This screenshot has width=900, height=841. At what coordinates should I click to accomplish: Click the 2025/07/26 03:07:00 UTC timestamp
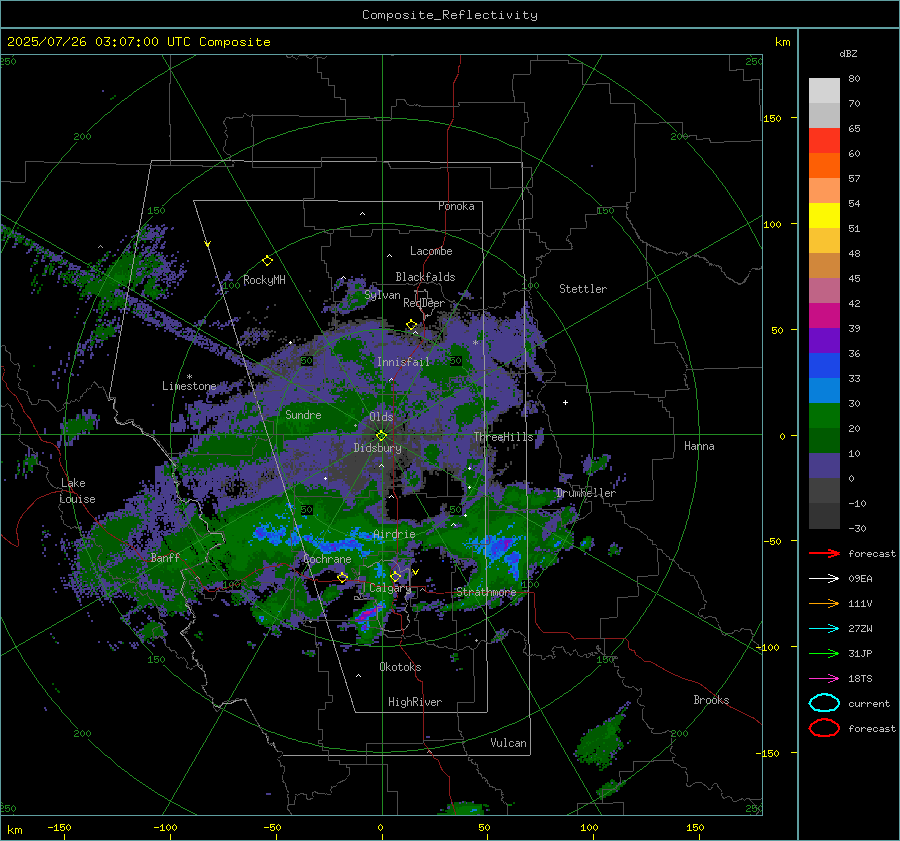point(98,42)
